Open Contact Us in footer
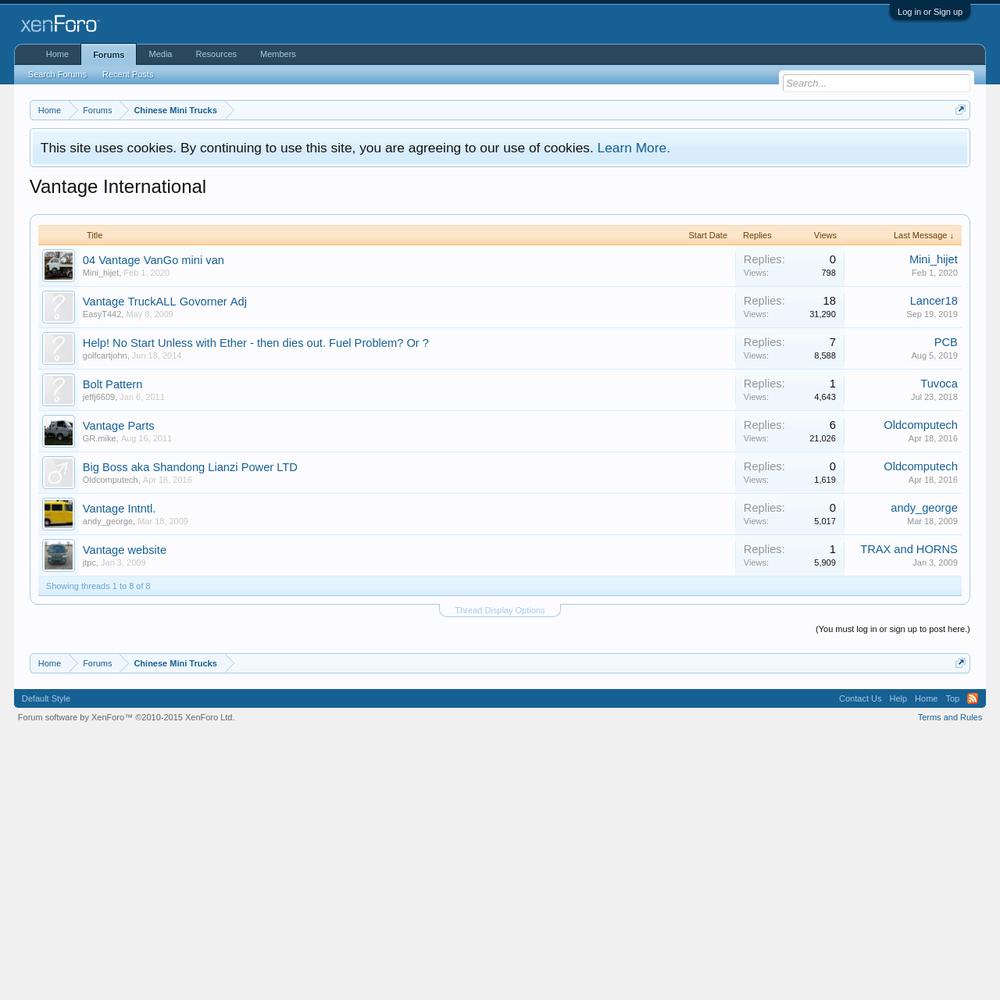Screen dimensions: 1000x1000 click(x=860, y=698)
